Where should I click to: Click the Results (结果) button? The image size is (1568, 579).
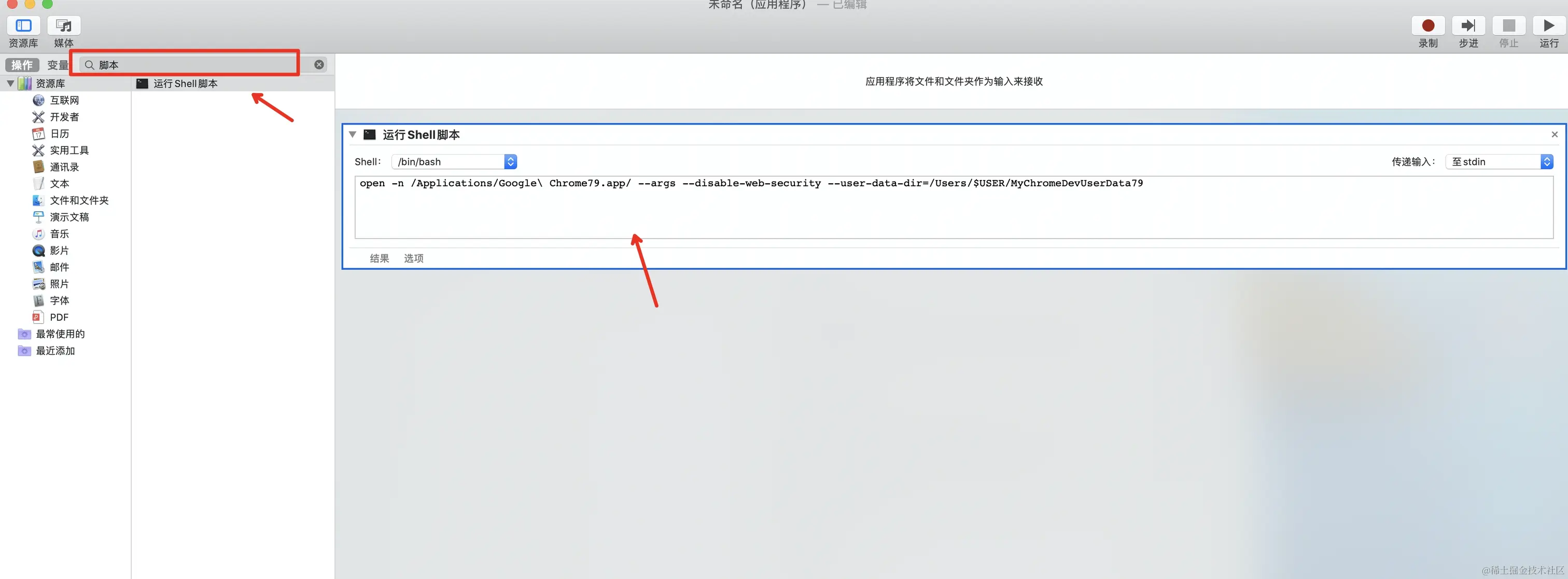click(379, 259)
